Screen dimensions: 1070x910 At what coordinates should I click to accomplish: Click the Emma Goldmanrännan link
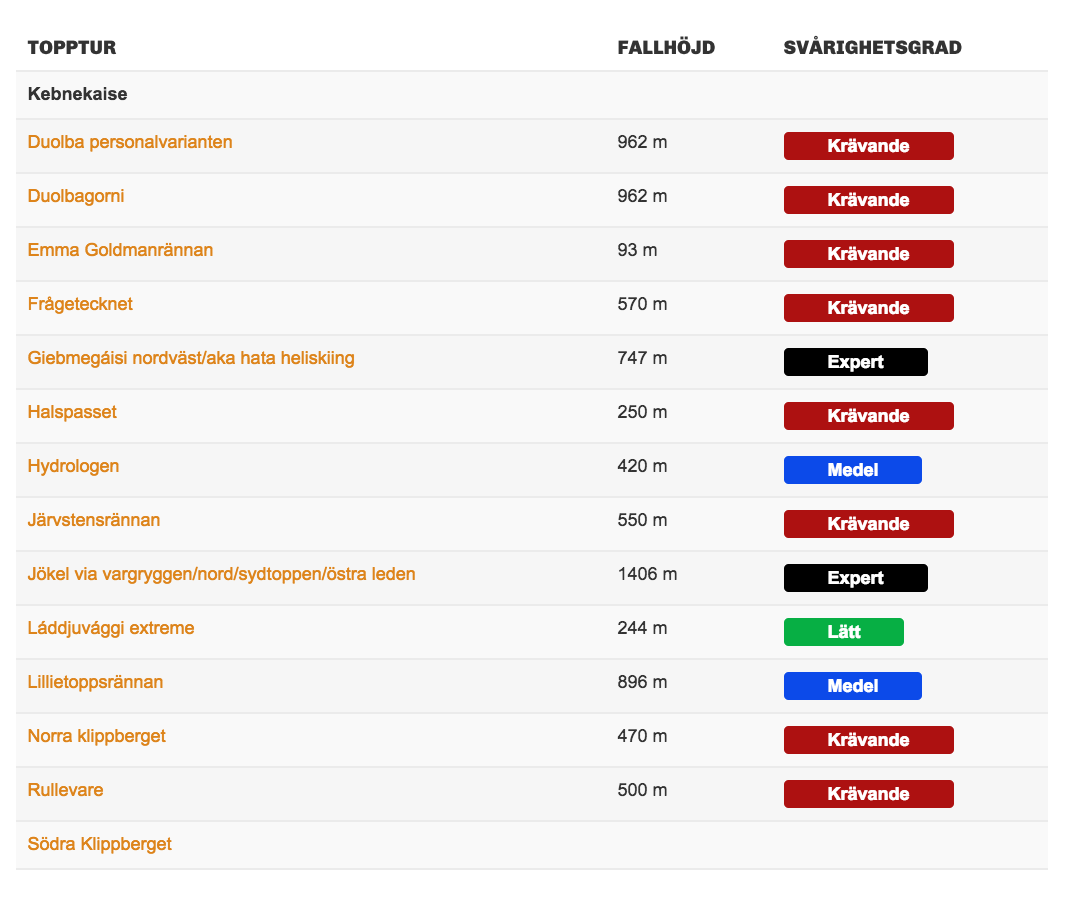(120, 250)
